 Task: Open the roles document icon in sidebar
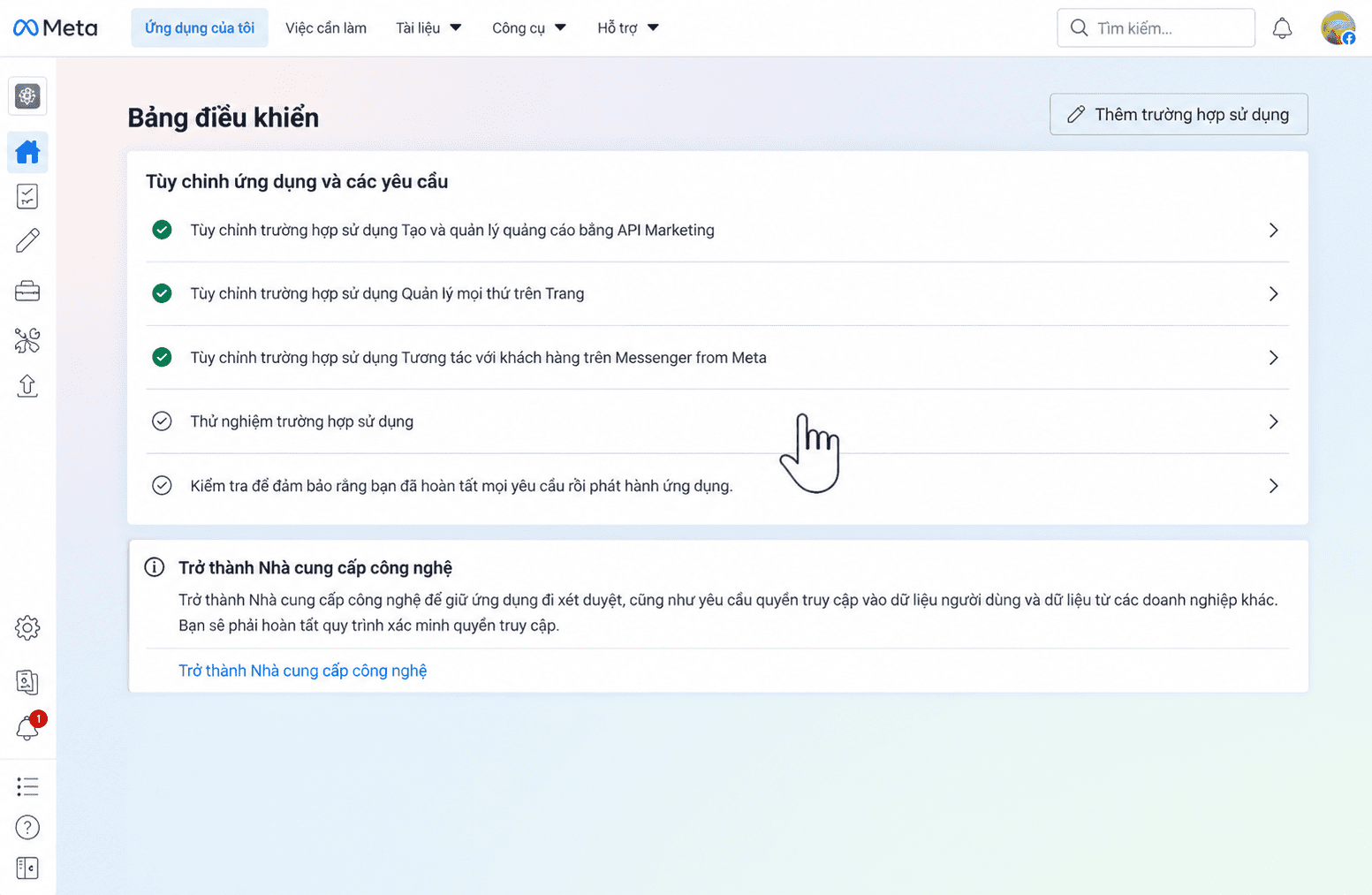[x=27, y=682]
